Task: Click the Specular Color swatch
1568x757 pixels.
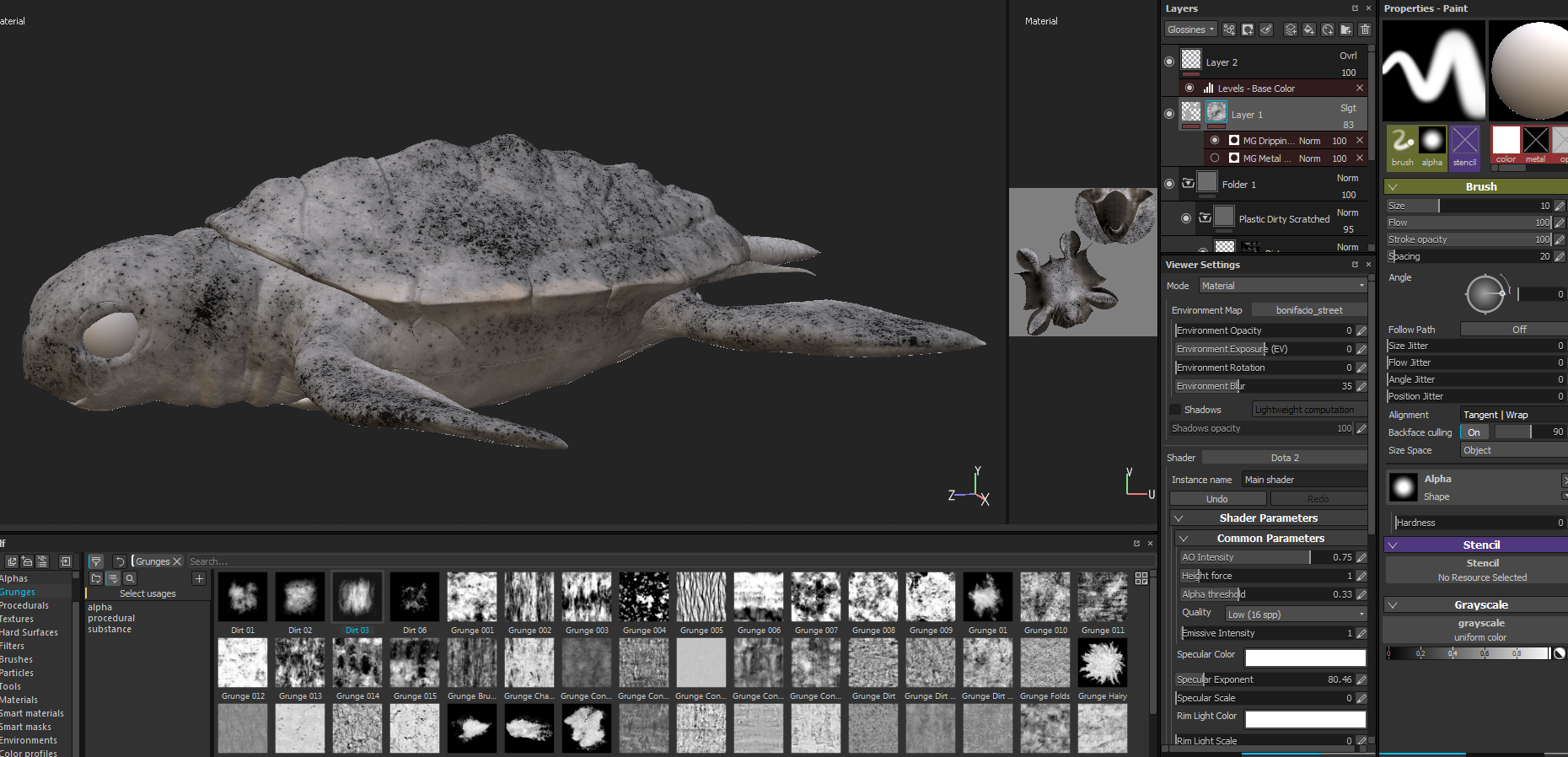Action: pos(1305,658)
